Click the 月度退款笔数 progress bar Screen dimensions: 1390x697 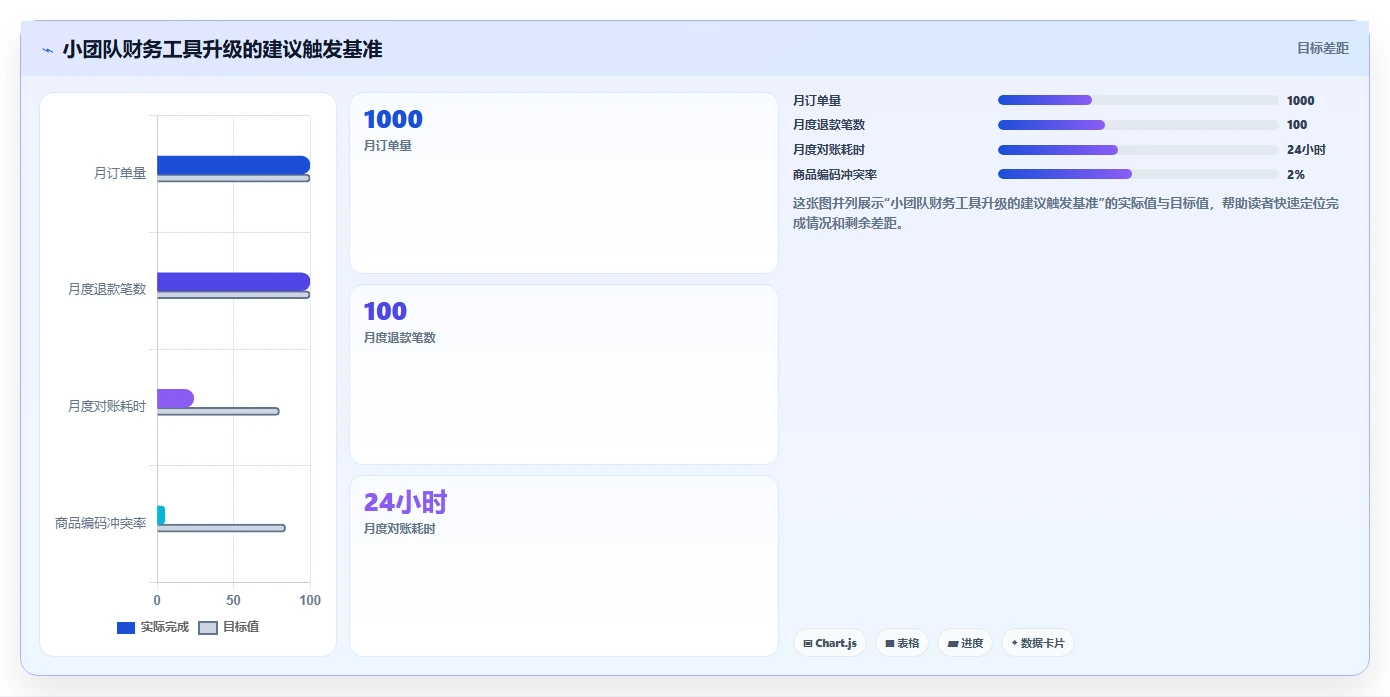(x=1138, y=125)
